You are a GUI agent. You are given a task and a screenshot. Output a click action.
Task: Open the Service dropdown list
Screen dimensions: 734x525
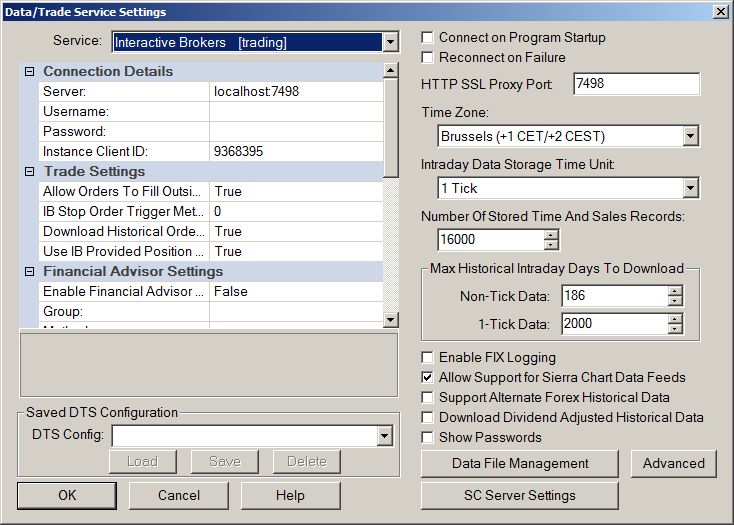pyautogui.click(x=390, y=43)
